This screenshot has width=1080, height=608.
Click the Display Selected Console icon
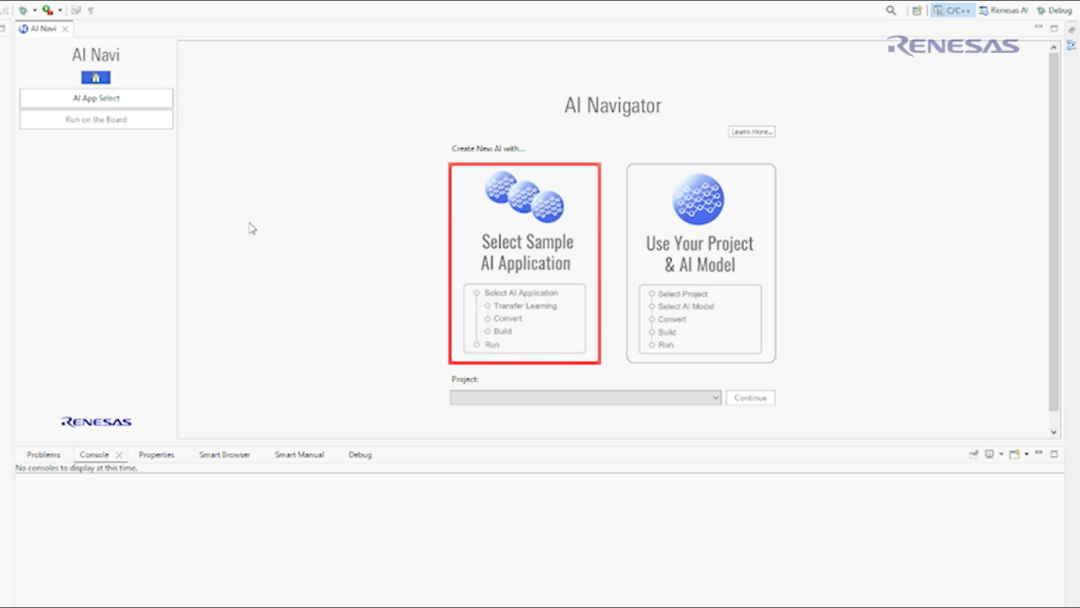[990, 454]
